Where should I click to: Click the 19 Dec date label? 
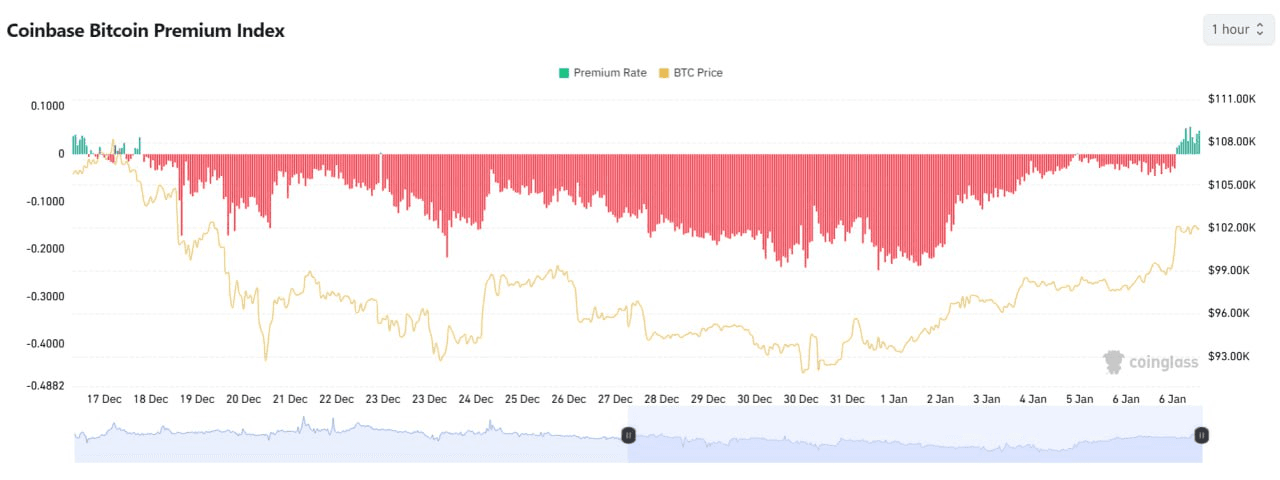(197, 399)
